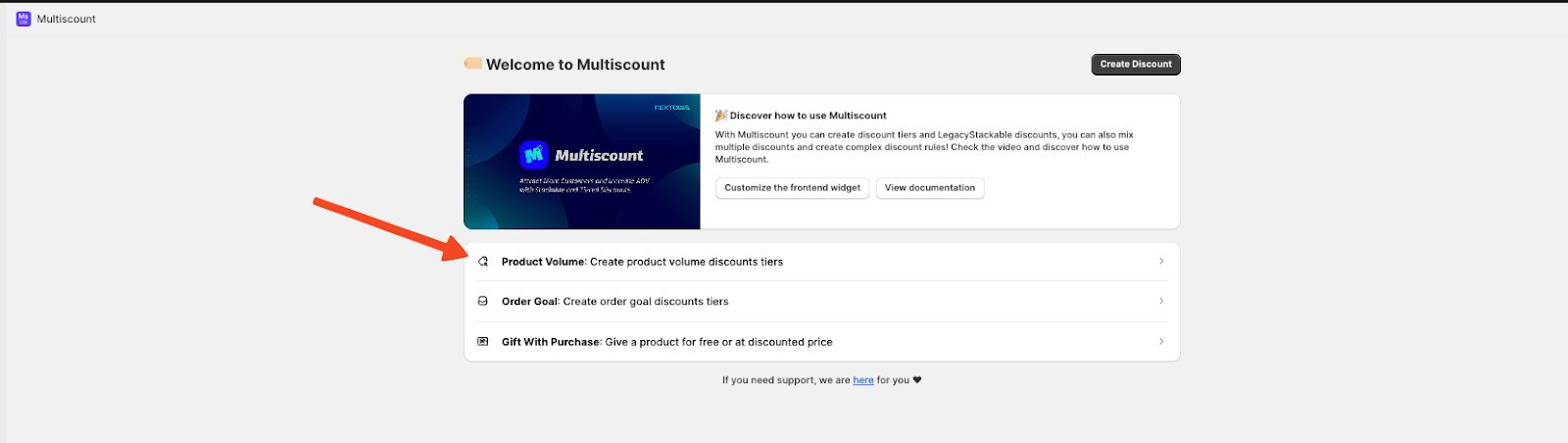This screenshot has width=1568, height=443.
Task: Expand the Order Goal row chevron
Action: tap(1161, 301)
